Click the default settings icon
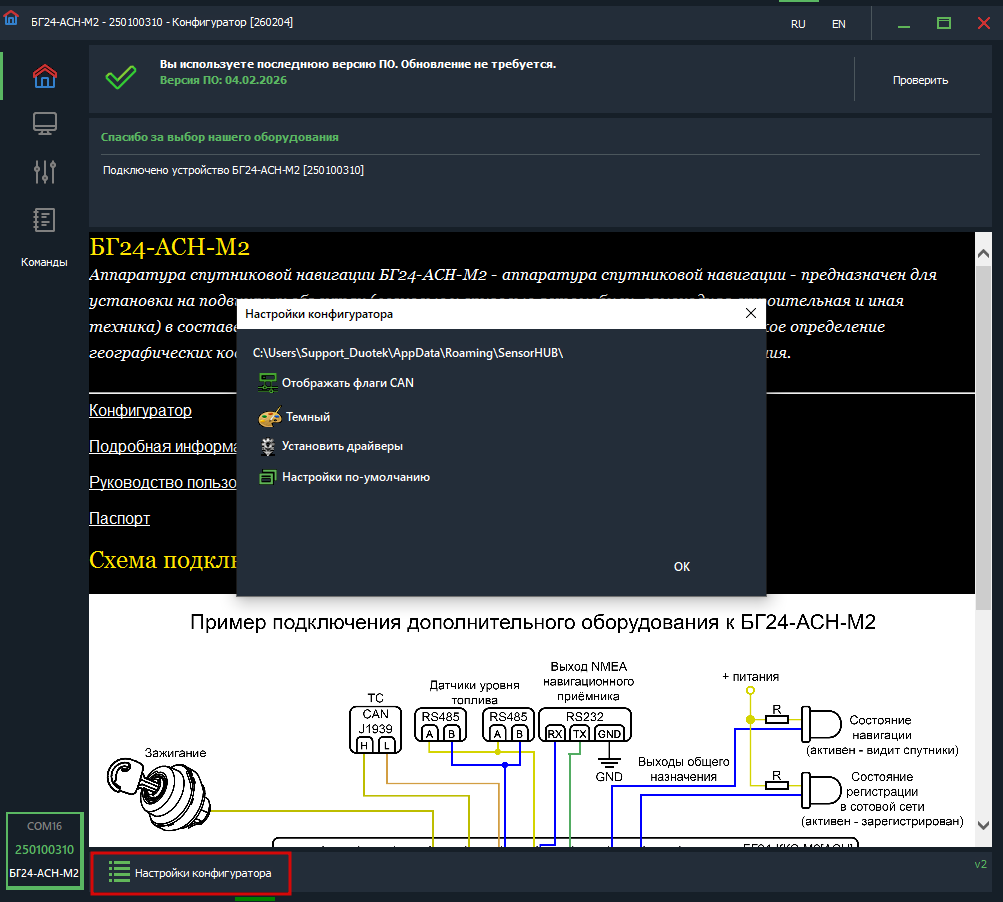Image resolution: width=1003 pixels, height=902 pixels. click(x=267, y=478)
